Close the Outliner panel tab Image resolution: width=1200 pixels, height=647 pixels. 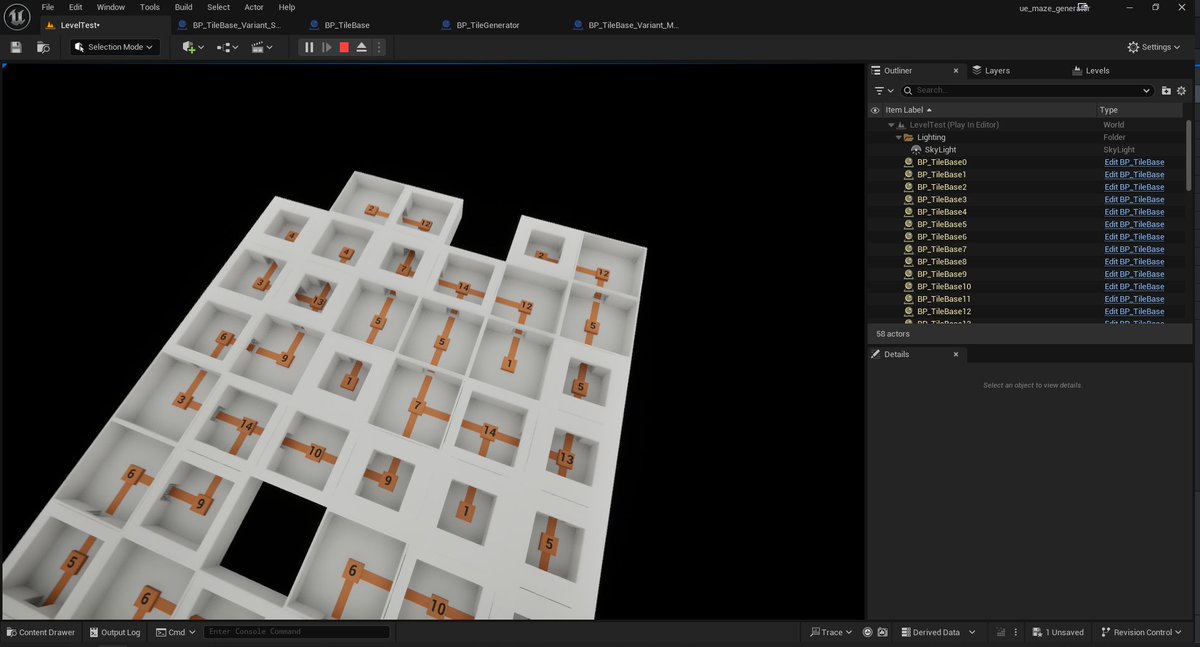[955, 71]
